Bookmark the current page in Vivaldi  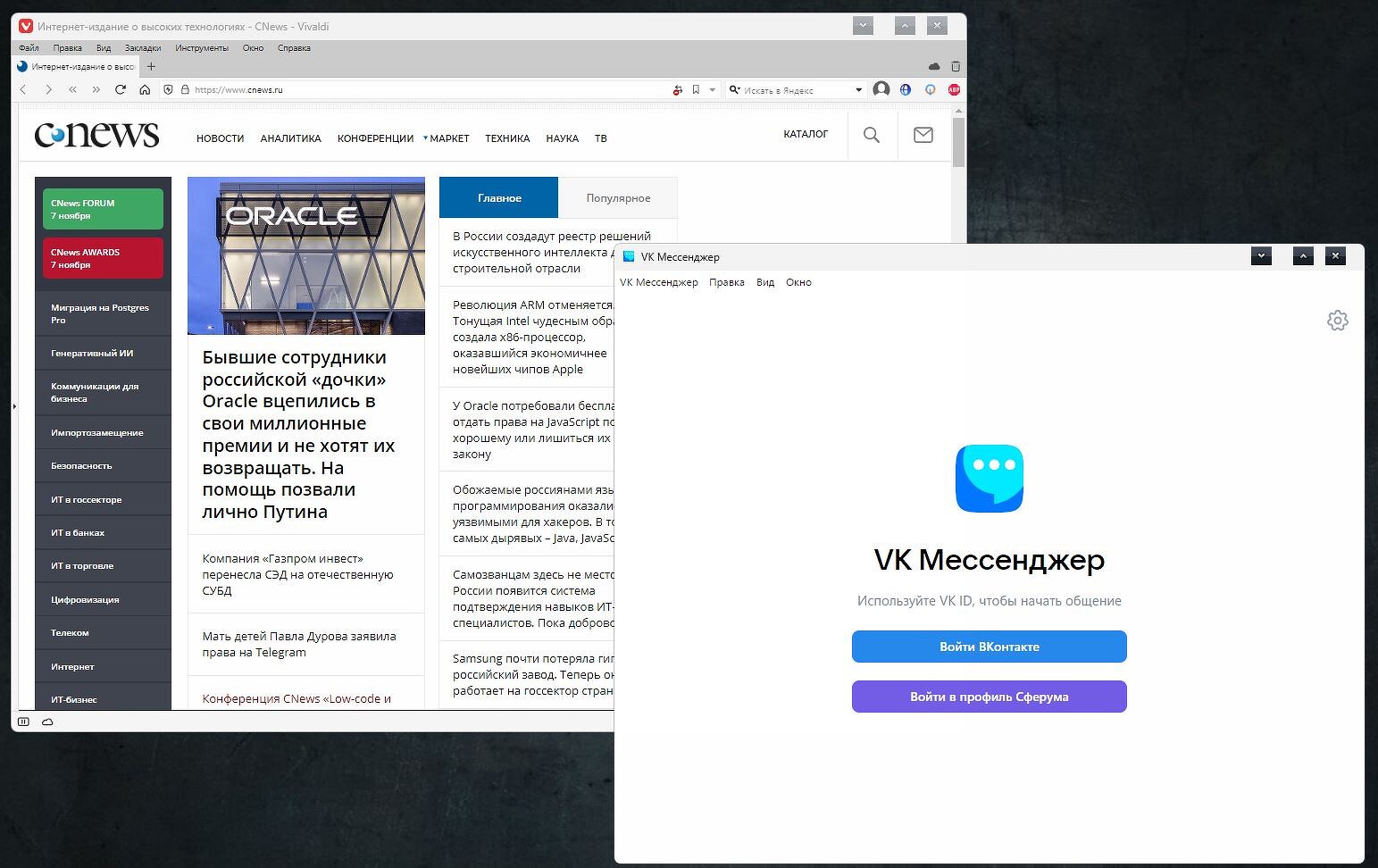pos(696,89)
